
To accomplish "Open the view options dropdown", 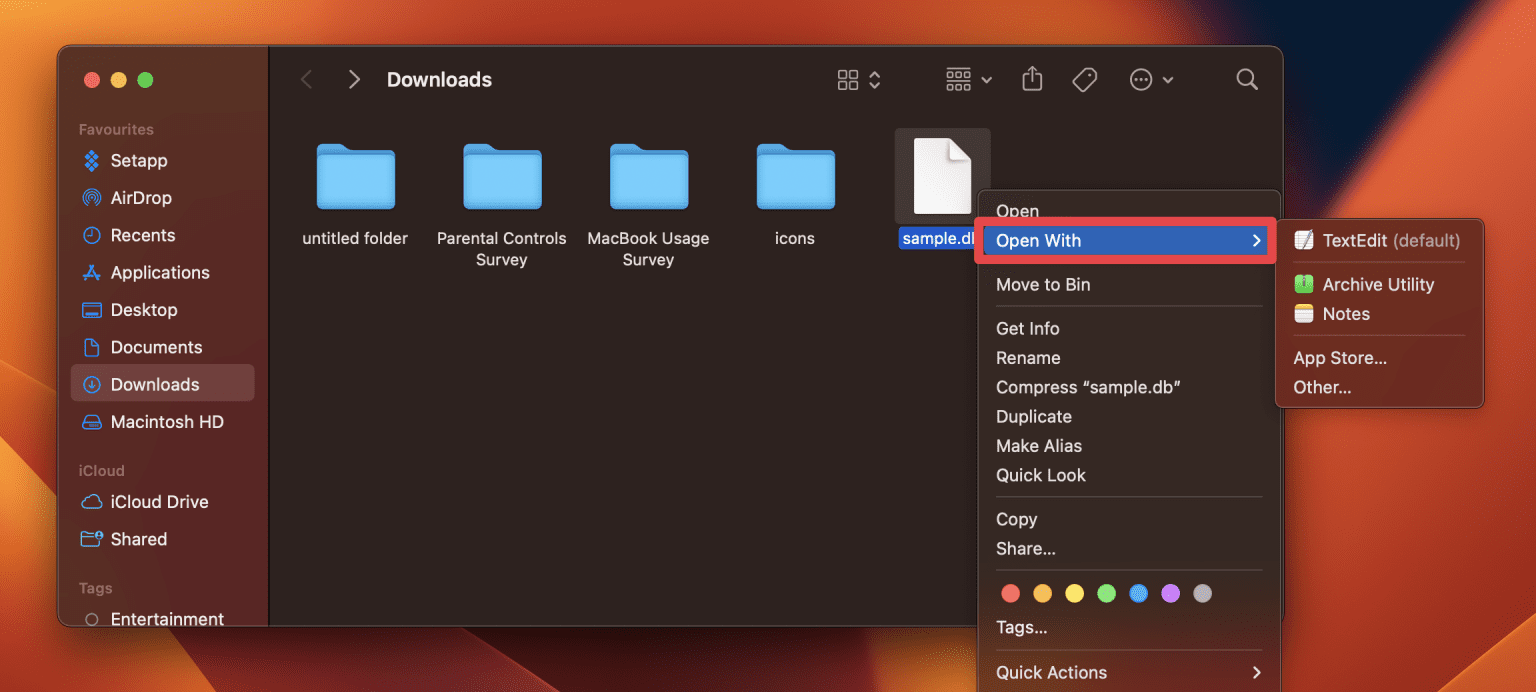I will pyautogui.click(x=857, y=79).
